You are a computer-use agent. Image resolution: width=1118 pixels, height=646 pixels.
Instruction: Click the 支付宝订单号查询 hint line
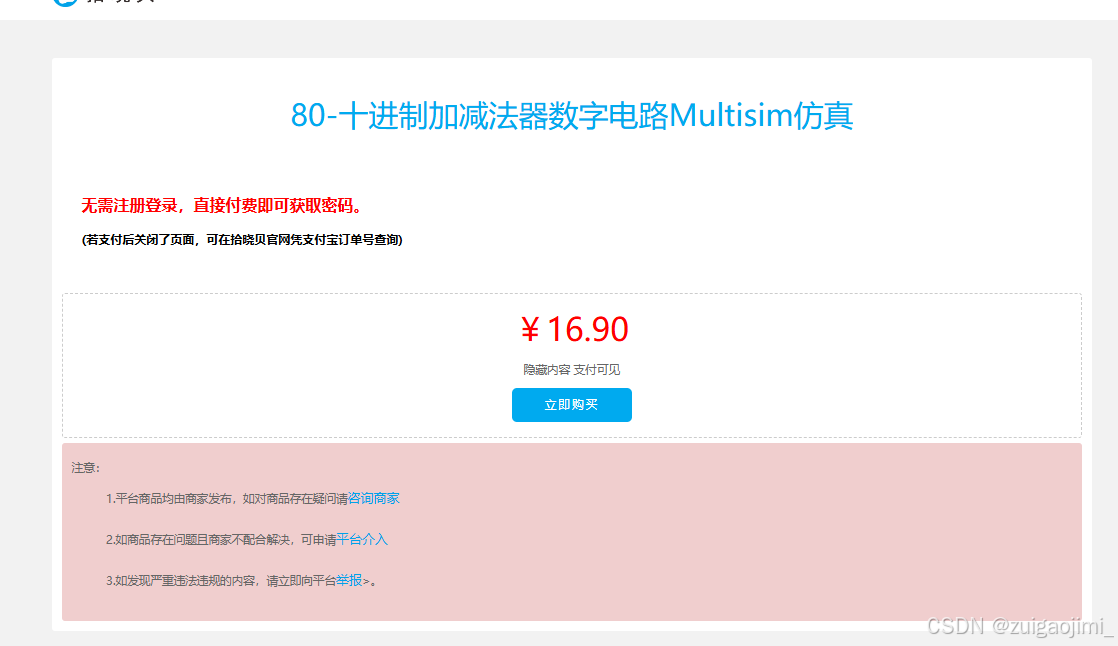point(242,240)
